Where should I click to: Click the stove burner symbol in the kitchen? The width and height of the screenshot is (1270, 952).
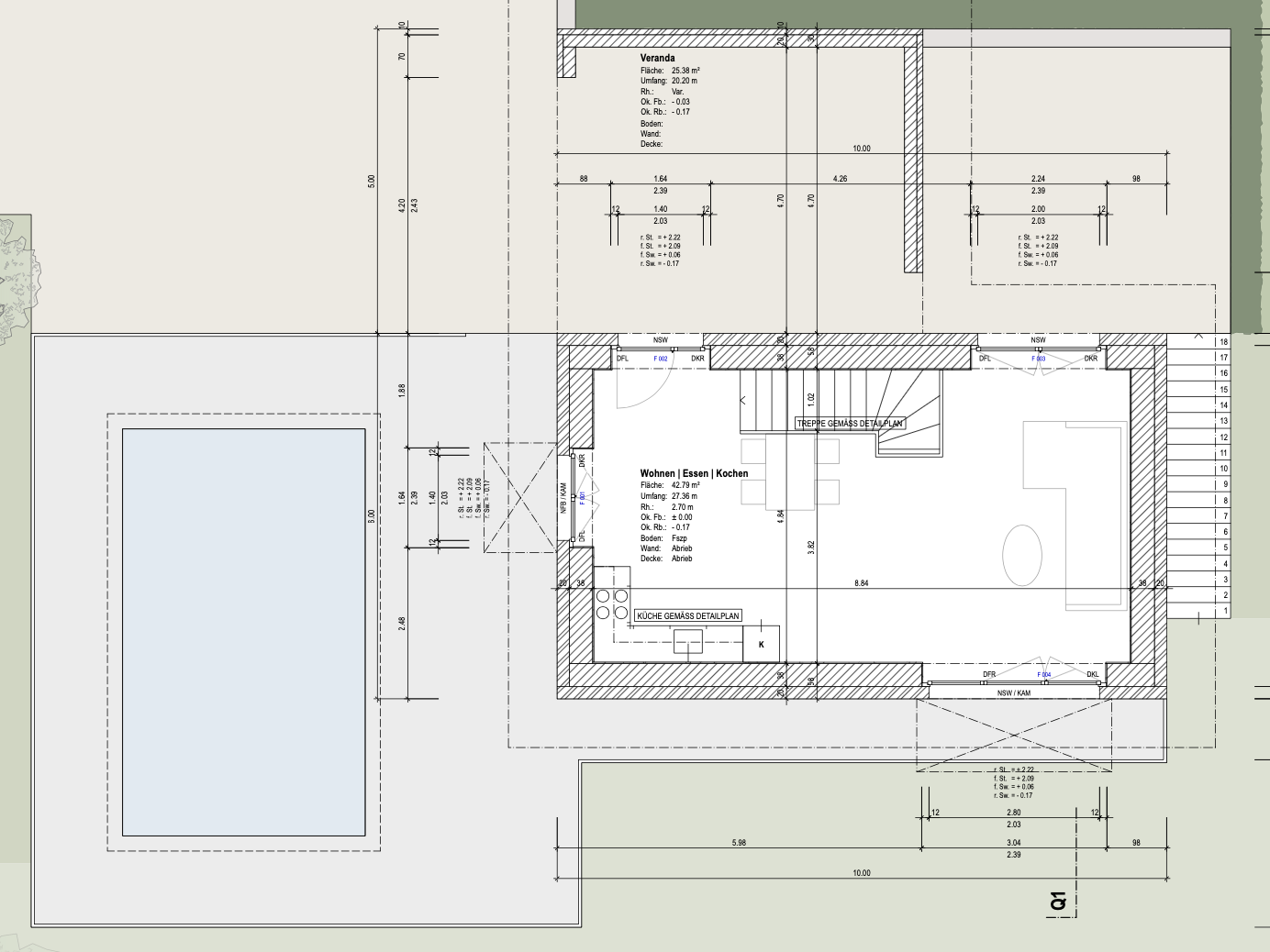611,603
